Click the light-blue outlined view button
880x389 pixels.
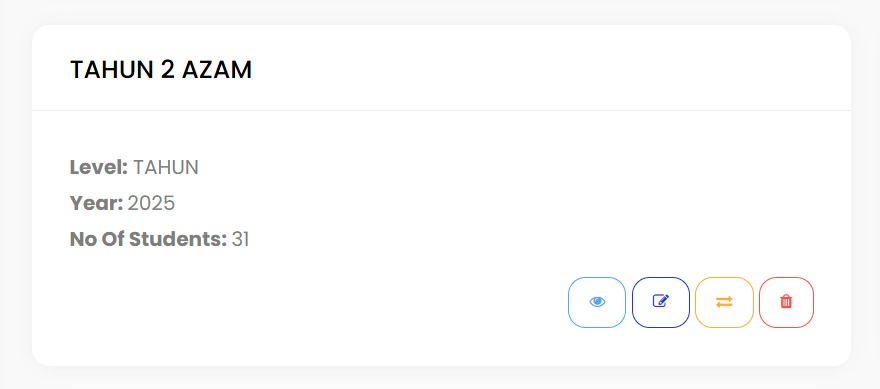(597, 302)
